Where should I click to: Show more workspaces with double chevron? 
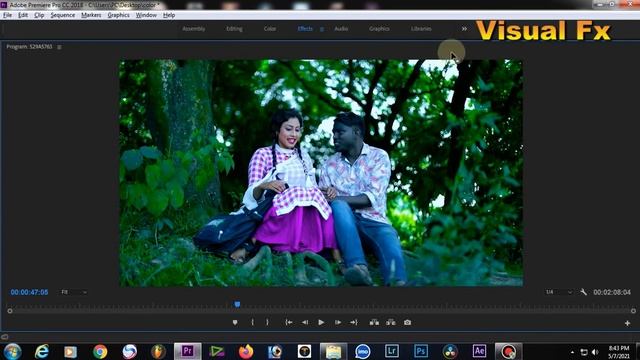pos(464,29)
